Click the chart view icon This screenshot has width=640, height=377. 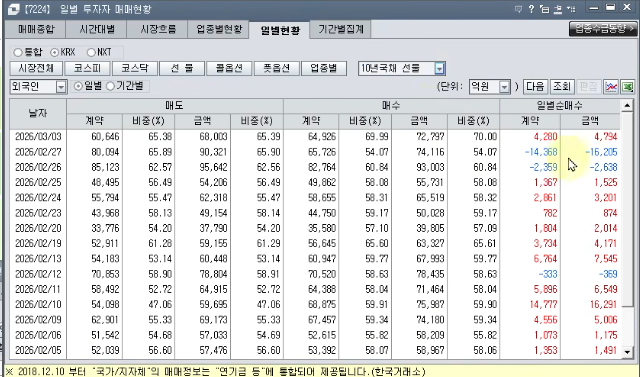click(611, 86)
